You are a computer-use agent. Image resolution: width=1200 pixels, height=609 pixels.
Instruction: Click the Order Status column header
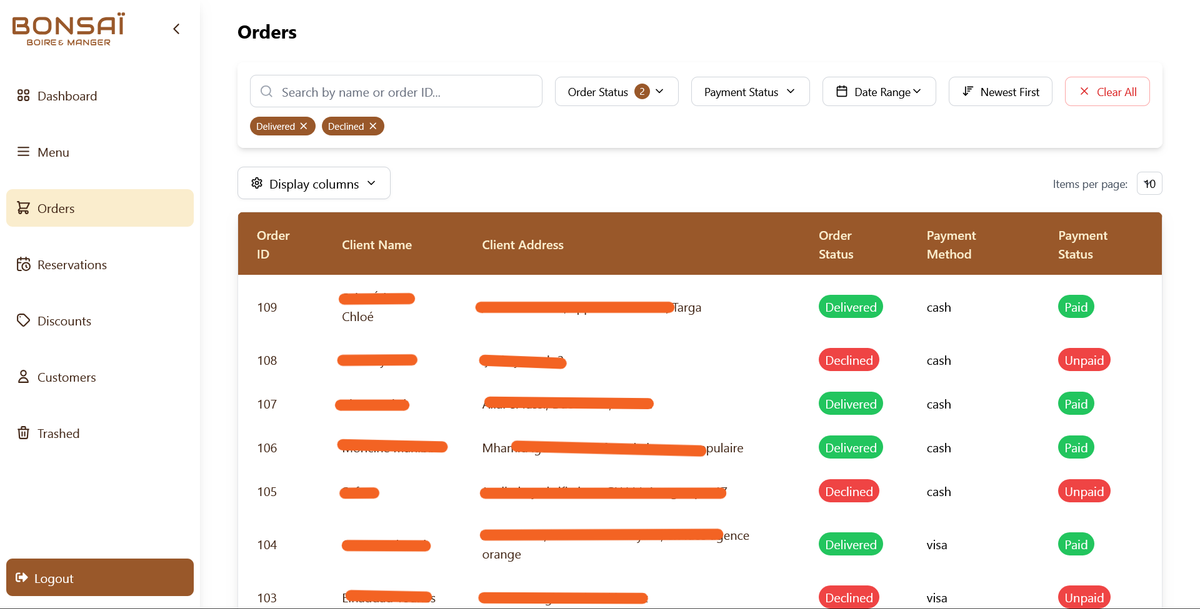coord(836,245)
